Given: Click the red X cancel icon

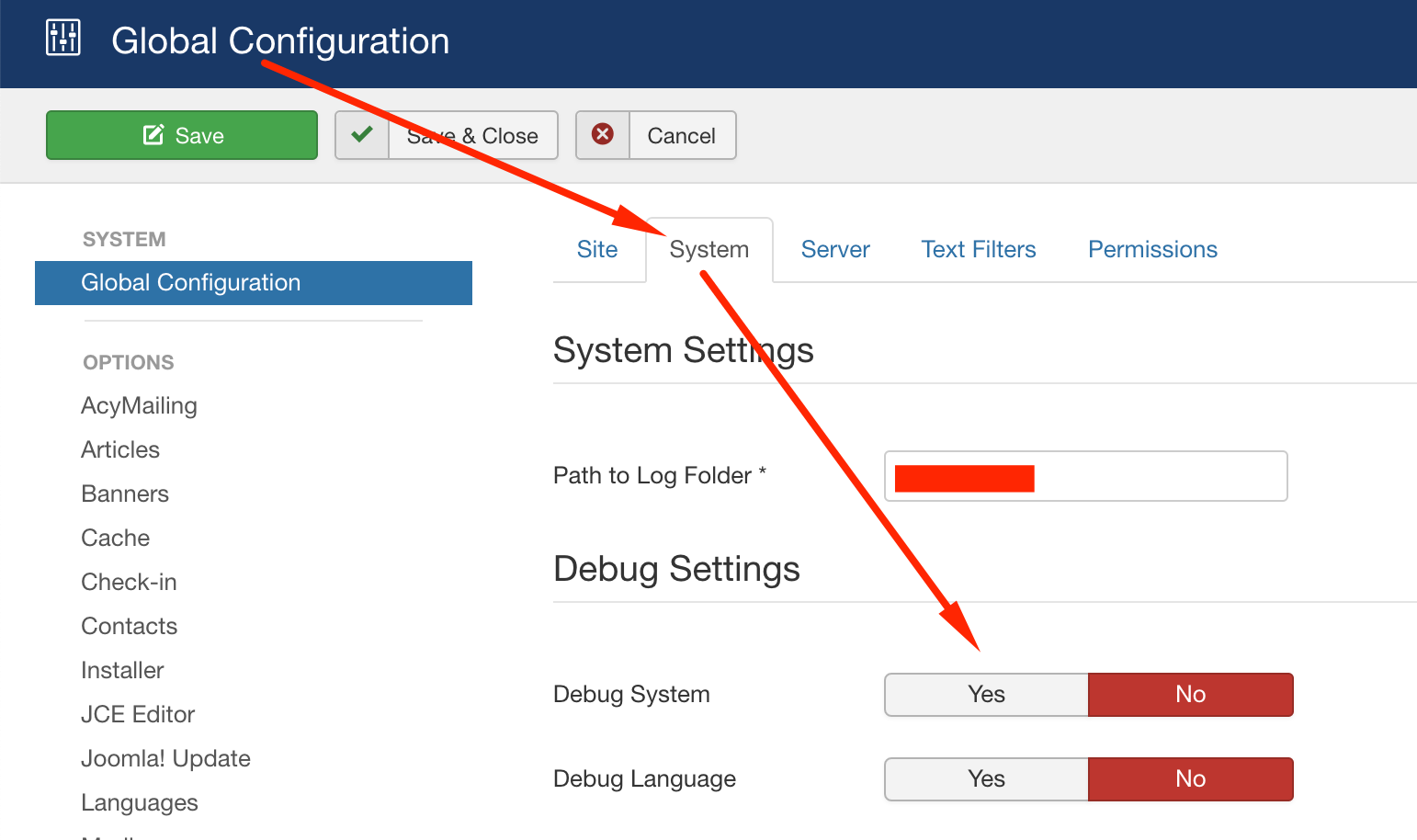Looking at the screenshot, I should tap(603, 135).
